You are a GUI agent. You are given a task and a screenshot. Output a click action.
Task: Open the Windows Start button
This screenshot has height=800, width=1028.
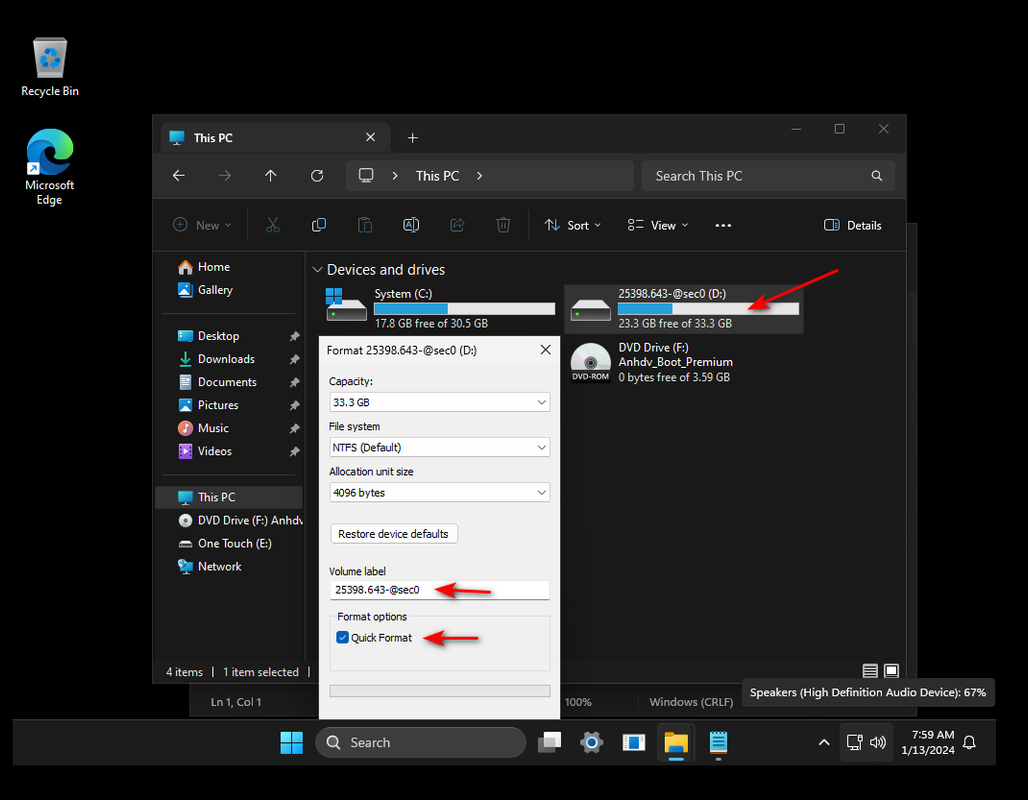click(292, 742)
